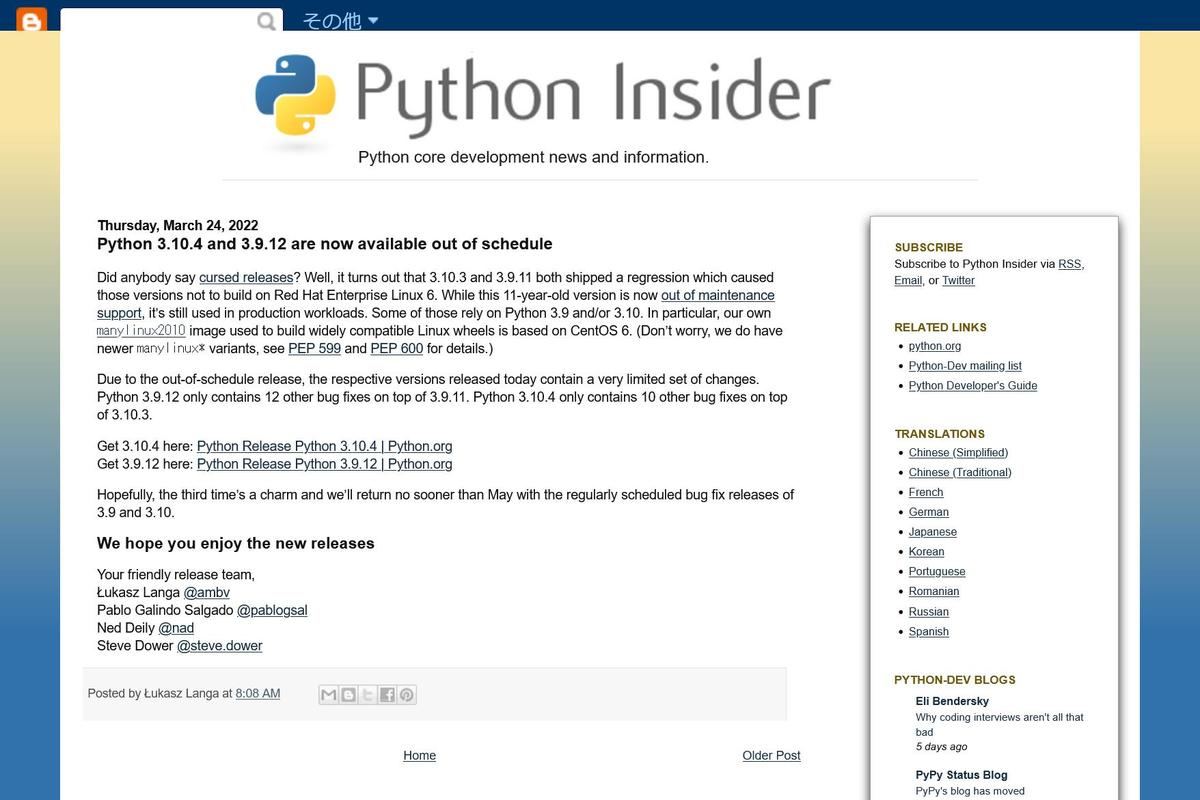
Task: Open German translation link
Action: (x=929, y=512)
